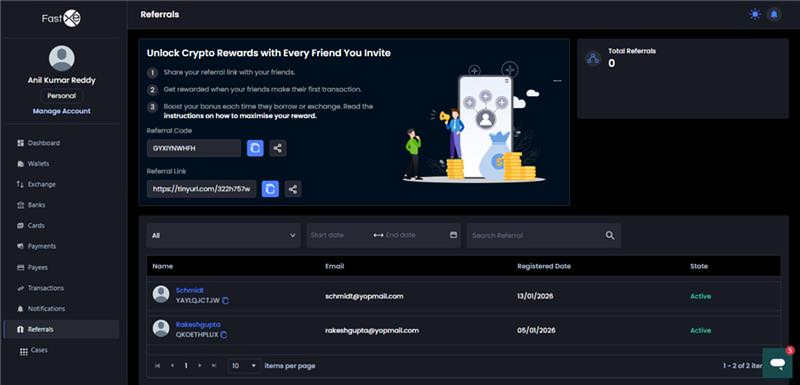Share the referral code
Image resolution: width=800 pixels, height=385 pixels.
(278, 148)
